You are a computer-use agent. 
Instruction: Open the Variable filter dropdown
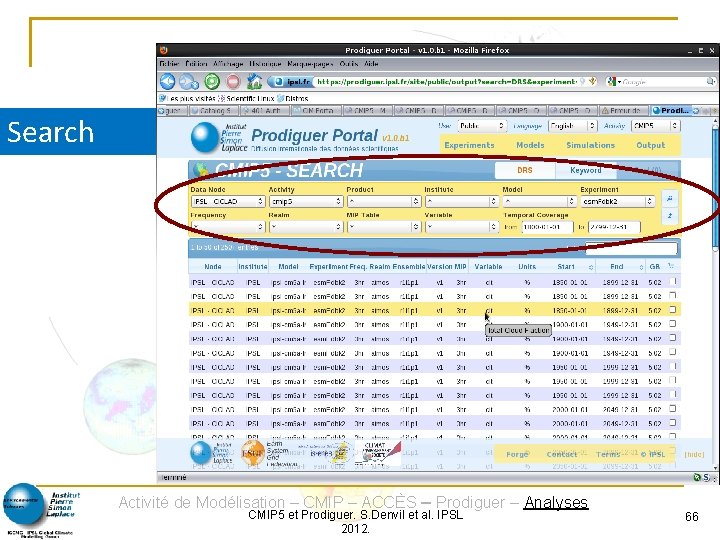click(x=461, y=226)
